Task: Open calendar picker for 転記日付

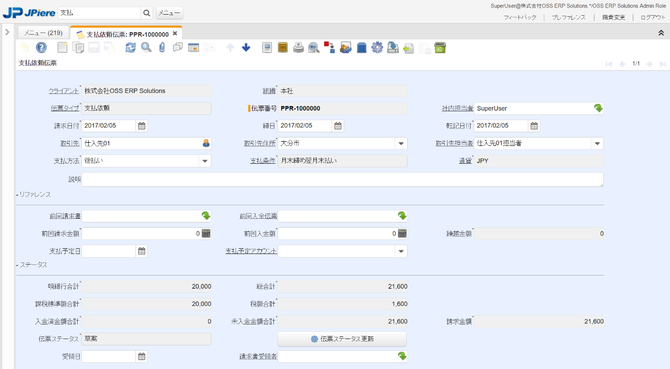Action: click(534, 126)
